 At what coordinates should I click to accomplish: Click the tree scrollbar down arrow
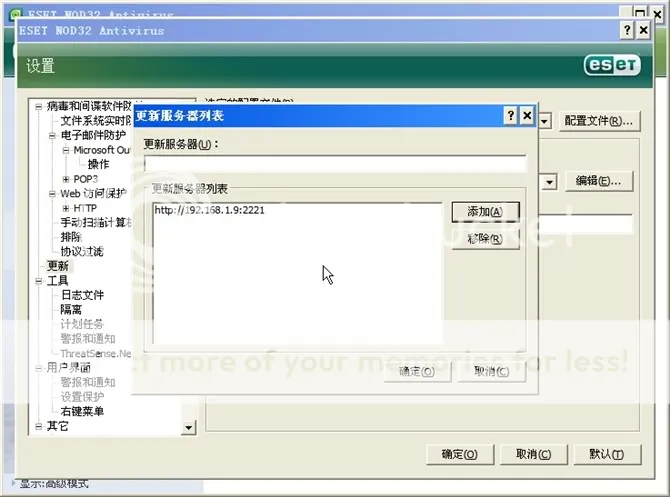point(188,427)
